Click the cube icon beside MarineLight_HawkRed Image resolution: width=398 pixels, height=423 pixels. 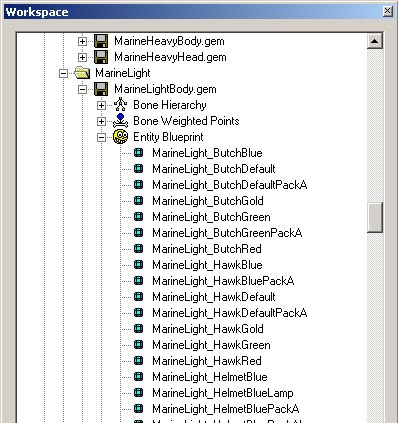point(139,361)
